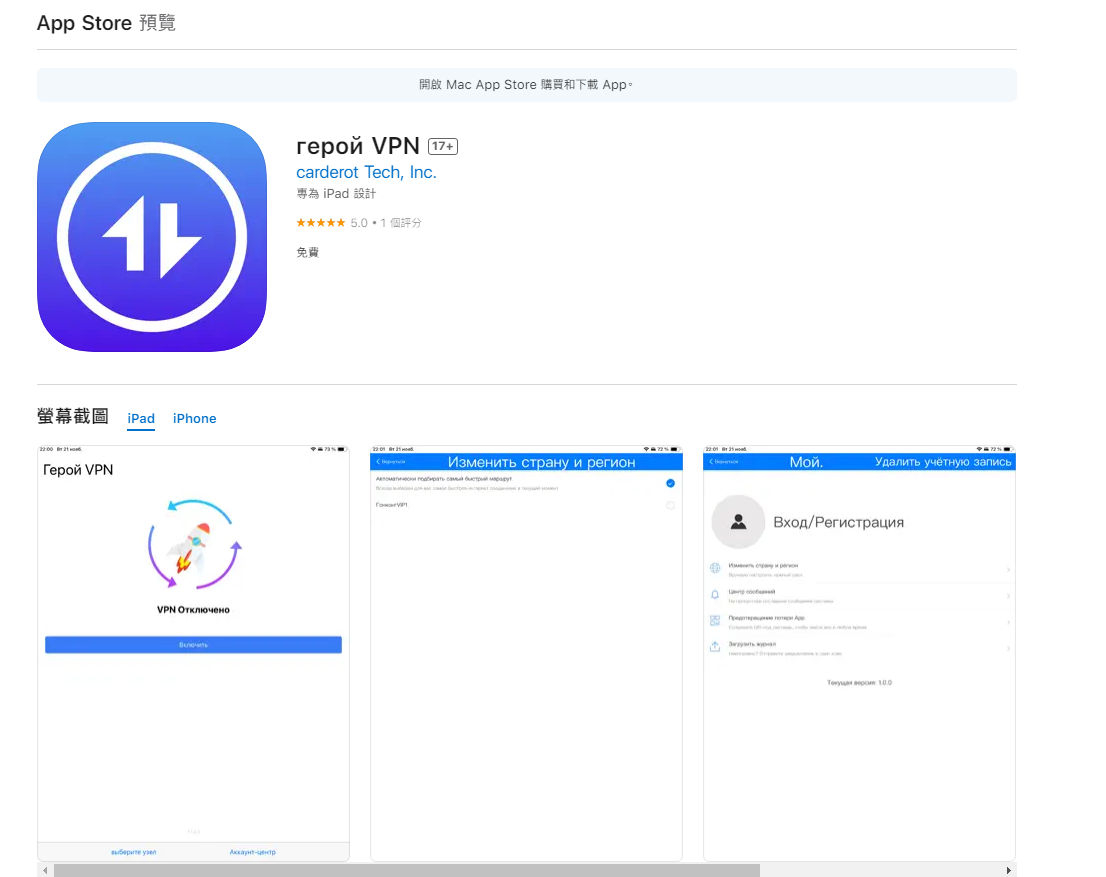Click the upload icon for Загрузить журнал
This screenshot has width=1106, height=877.
715,647
